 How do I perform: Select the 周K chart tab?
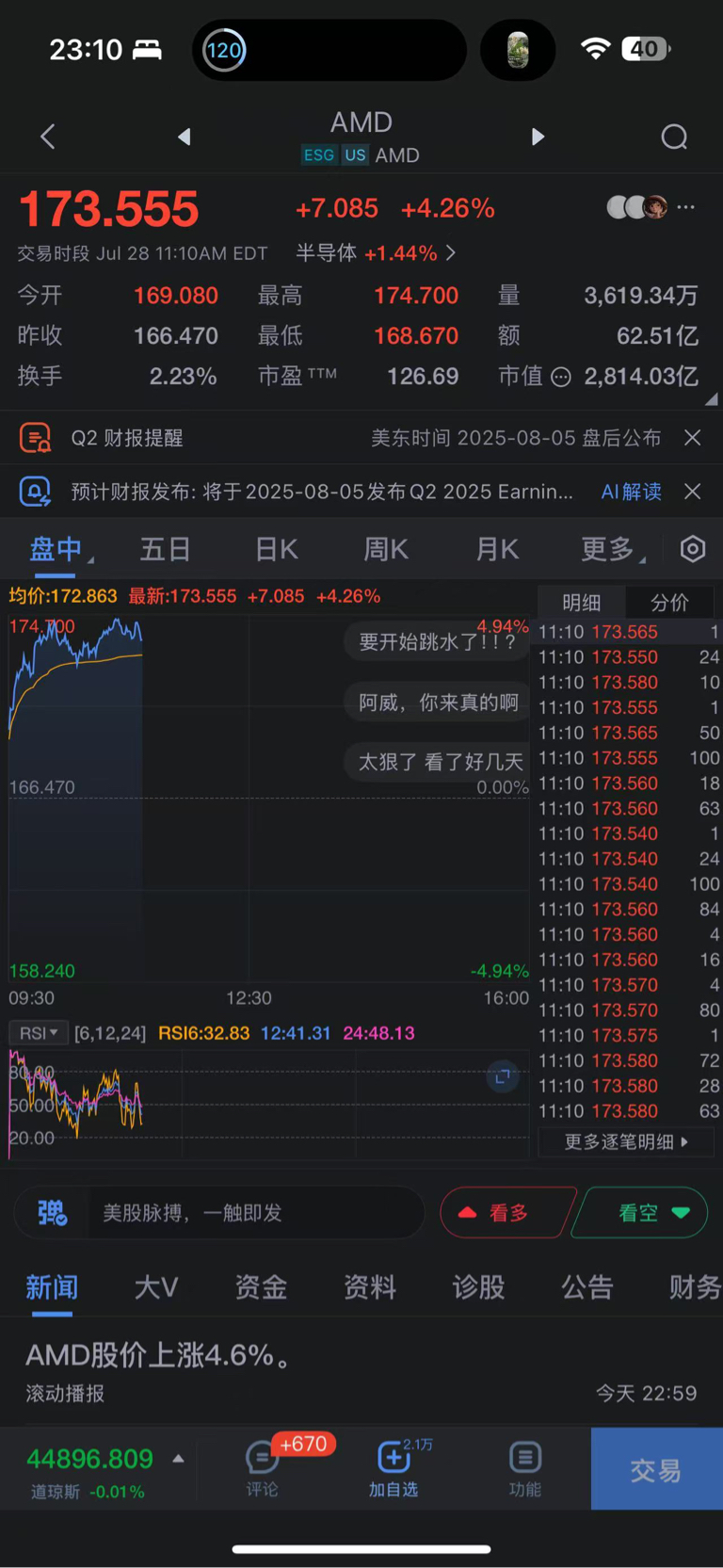(386, 549)
